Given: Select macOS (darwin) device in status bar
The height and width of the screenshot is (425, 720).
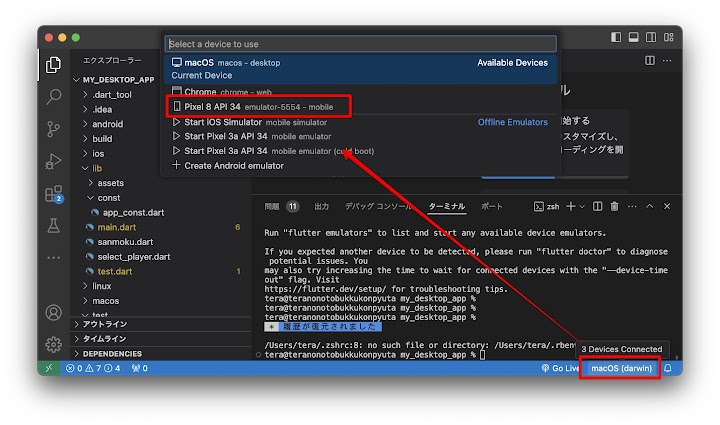Looking at the screenshot, I should click(621, 368).
